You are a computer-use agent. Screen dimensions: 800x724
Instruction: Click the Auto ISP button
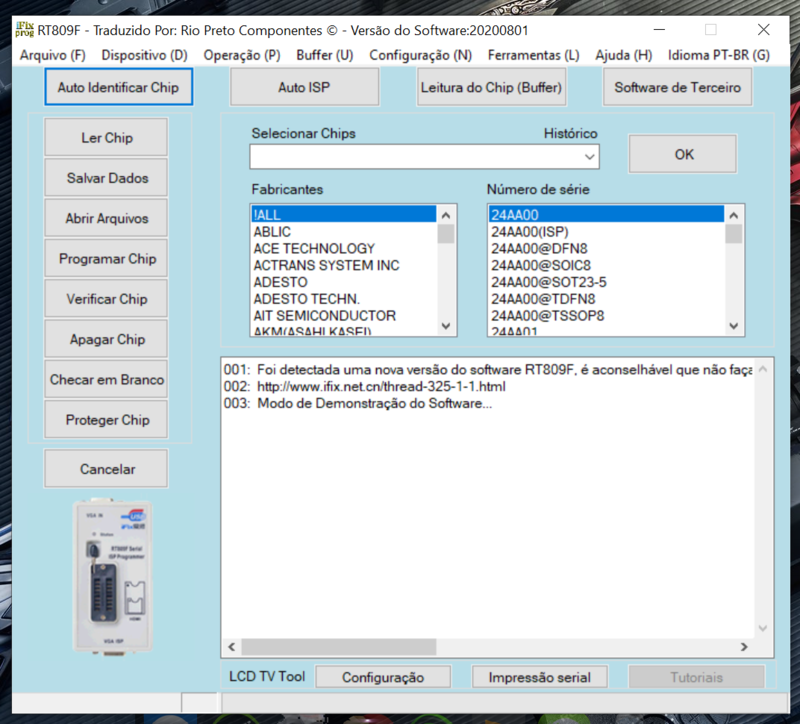click(x=304, y=88)
